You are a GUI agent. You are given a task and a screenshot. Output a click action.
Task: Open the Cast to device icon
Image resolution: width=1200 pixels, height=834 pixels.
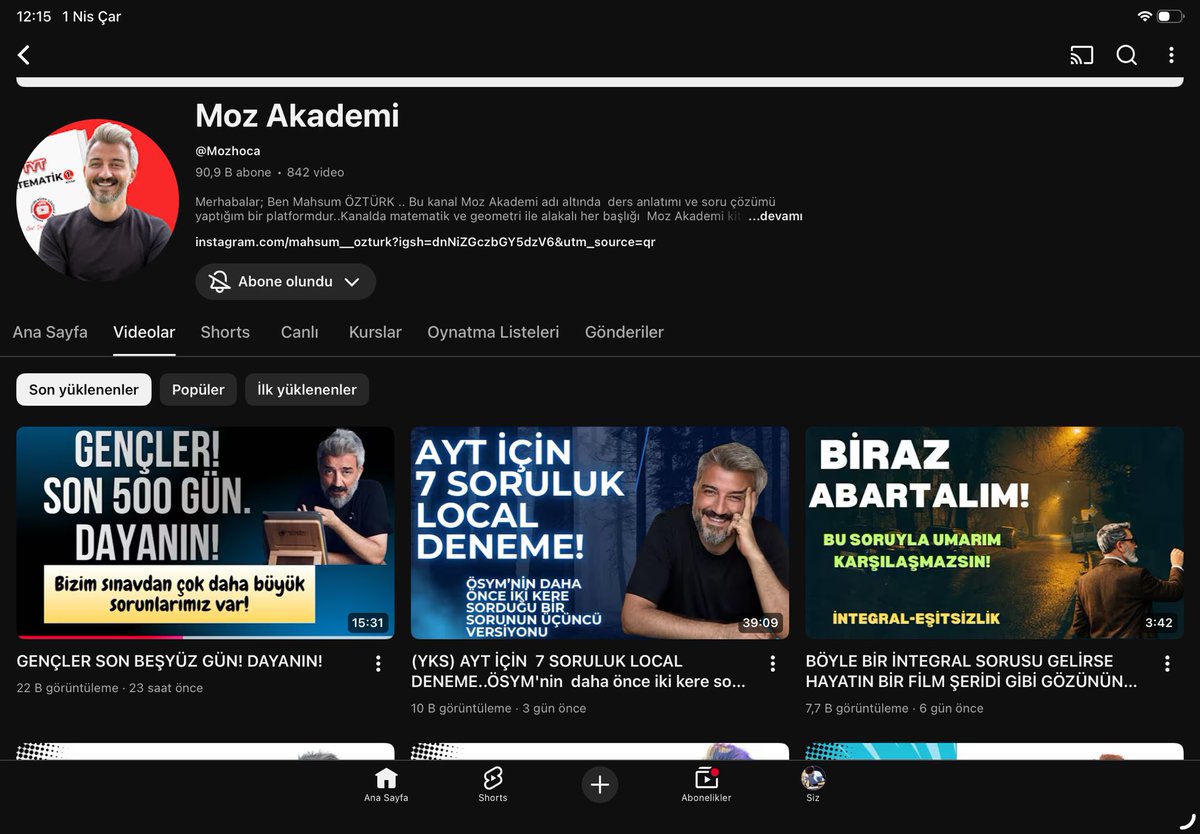[x=1081, y=56]
